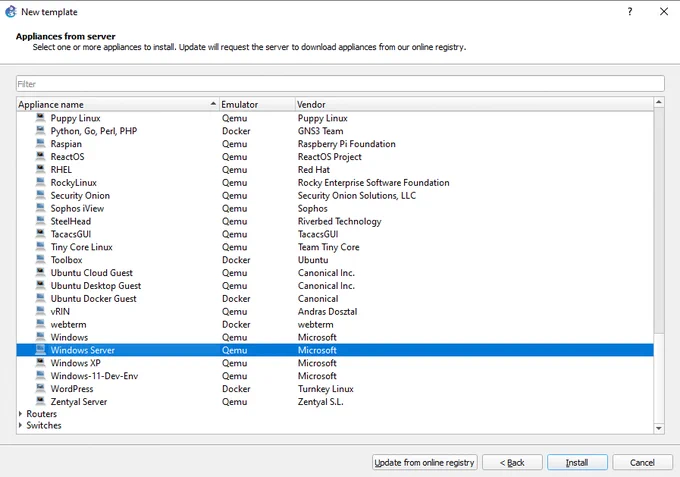
Task: Close the New template window
Action: 664,12
